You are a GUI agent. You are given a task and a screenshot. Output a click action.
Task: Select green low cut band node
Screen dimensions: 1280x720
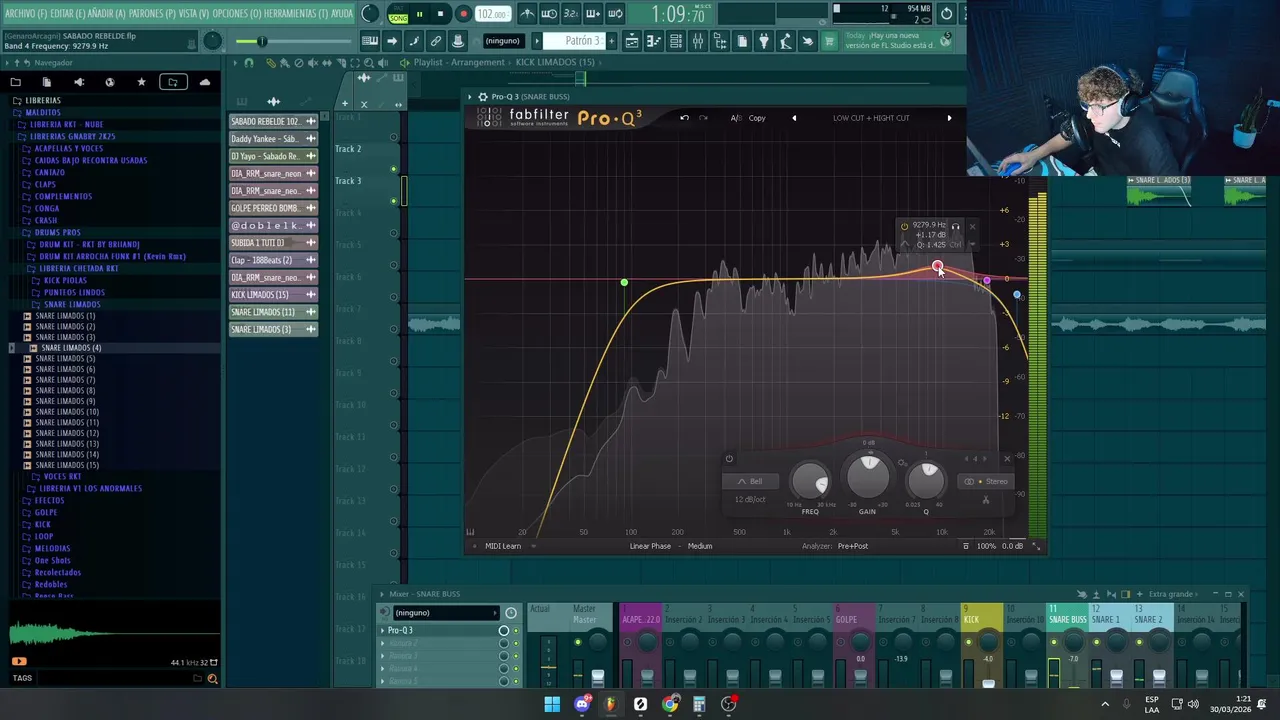click(x=624, y=283)
